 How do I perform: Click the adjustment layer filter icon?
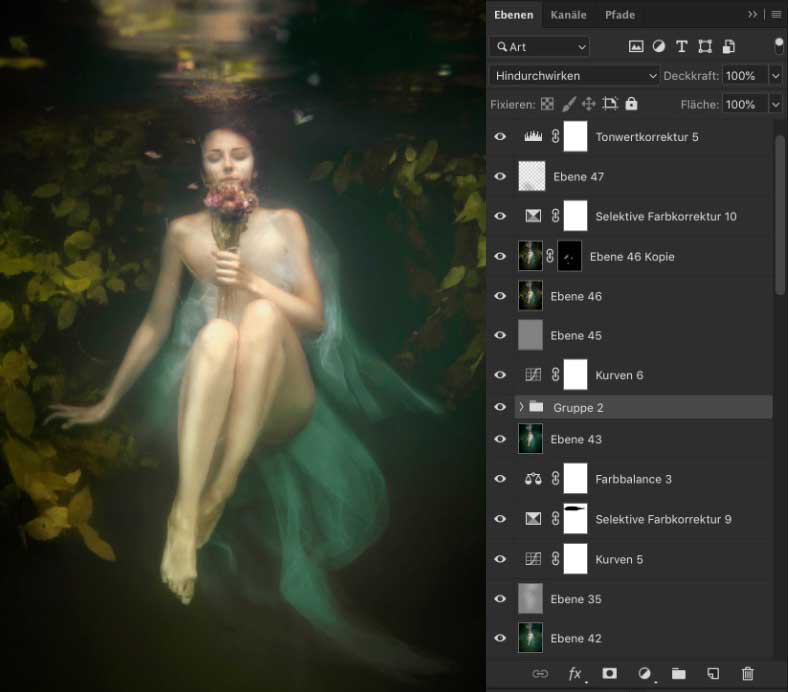tap(659, 47)
